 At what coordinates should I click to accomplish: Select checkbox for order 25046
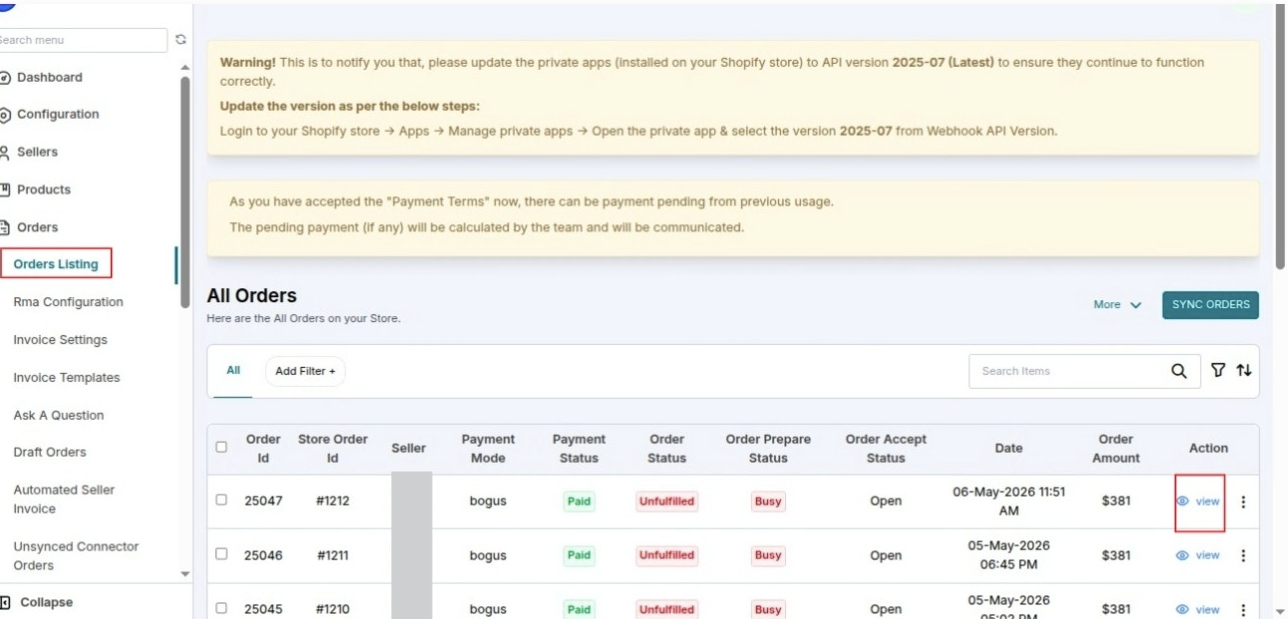(222, 554)
